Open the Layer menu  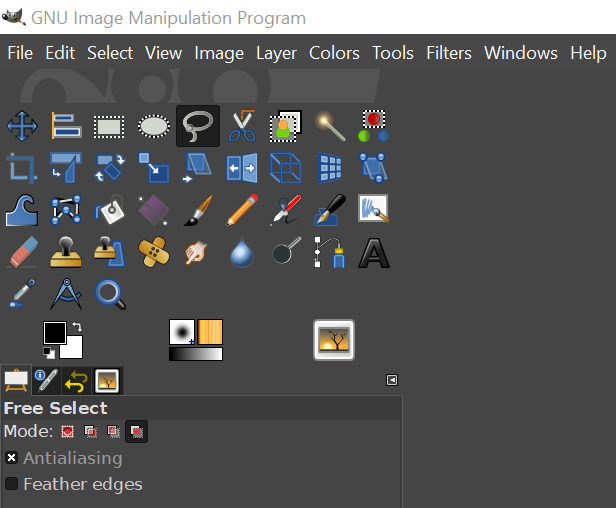(x=277, y=54)
